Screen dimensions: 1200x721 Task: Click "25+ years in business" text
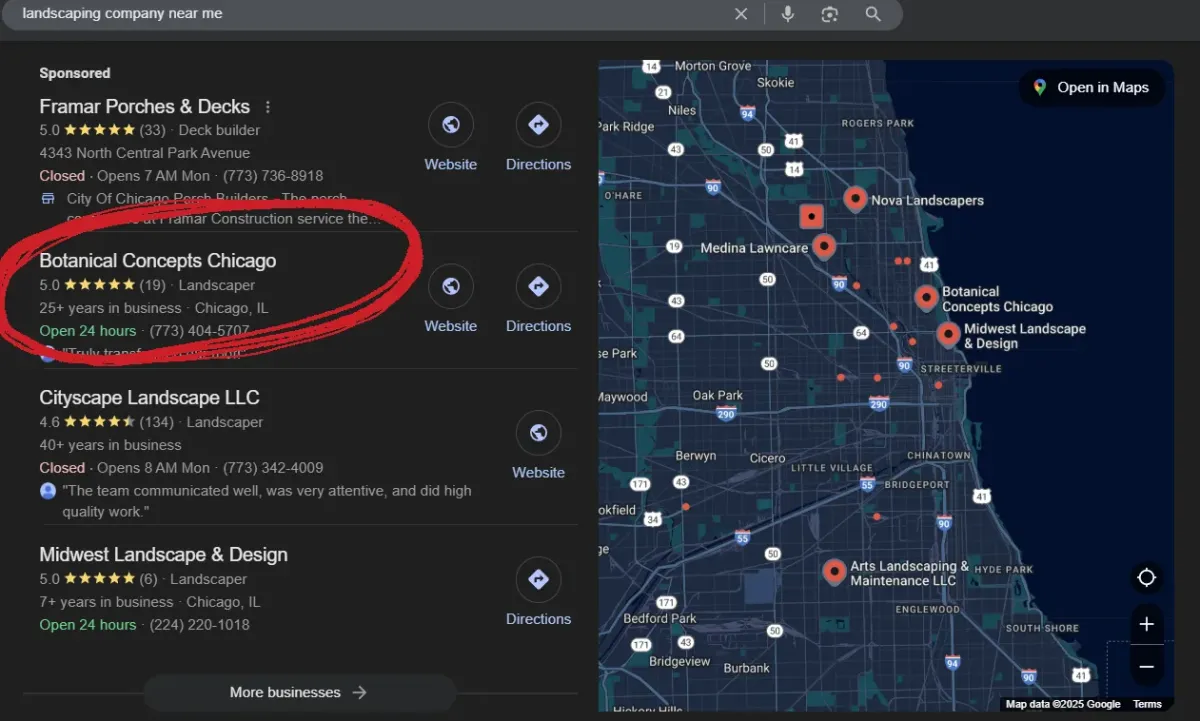click(x=110, y=308)
